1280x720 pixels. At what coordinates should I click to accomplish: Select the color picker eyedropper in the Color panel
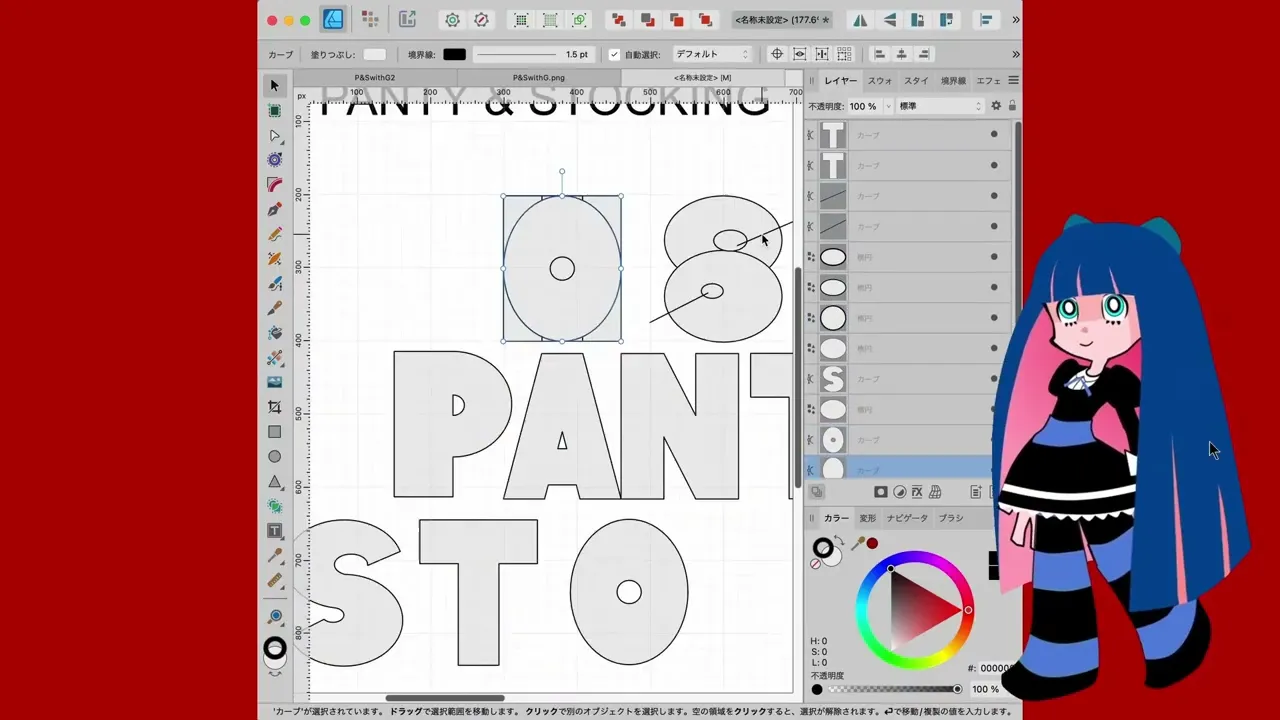pos(857,543)
